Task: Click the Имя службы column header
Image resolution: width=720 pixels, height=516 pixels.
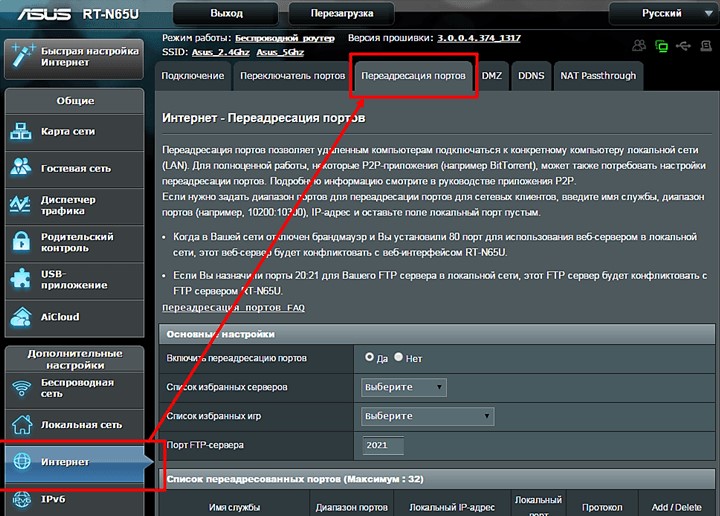Action: click(234, 507)
